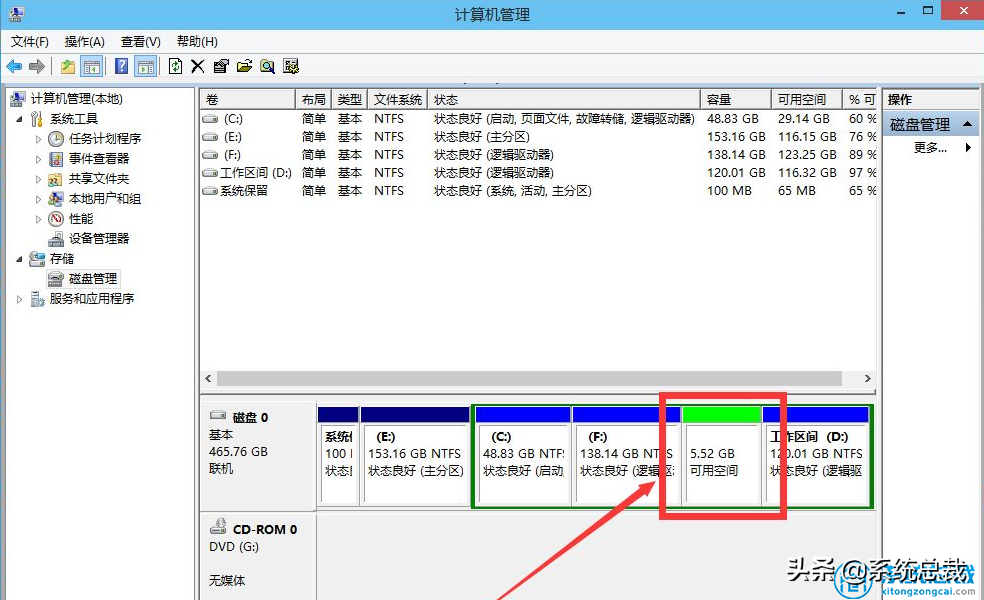Select the (F:) volume row
The height and width of the screenshot is (600, 984).
click(x=538, y=154)
